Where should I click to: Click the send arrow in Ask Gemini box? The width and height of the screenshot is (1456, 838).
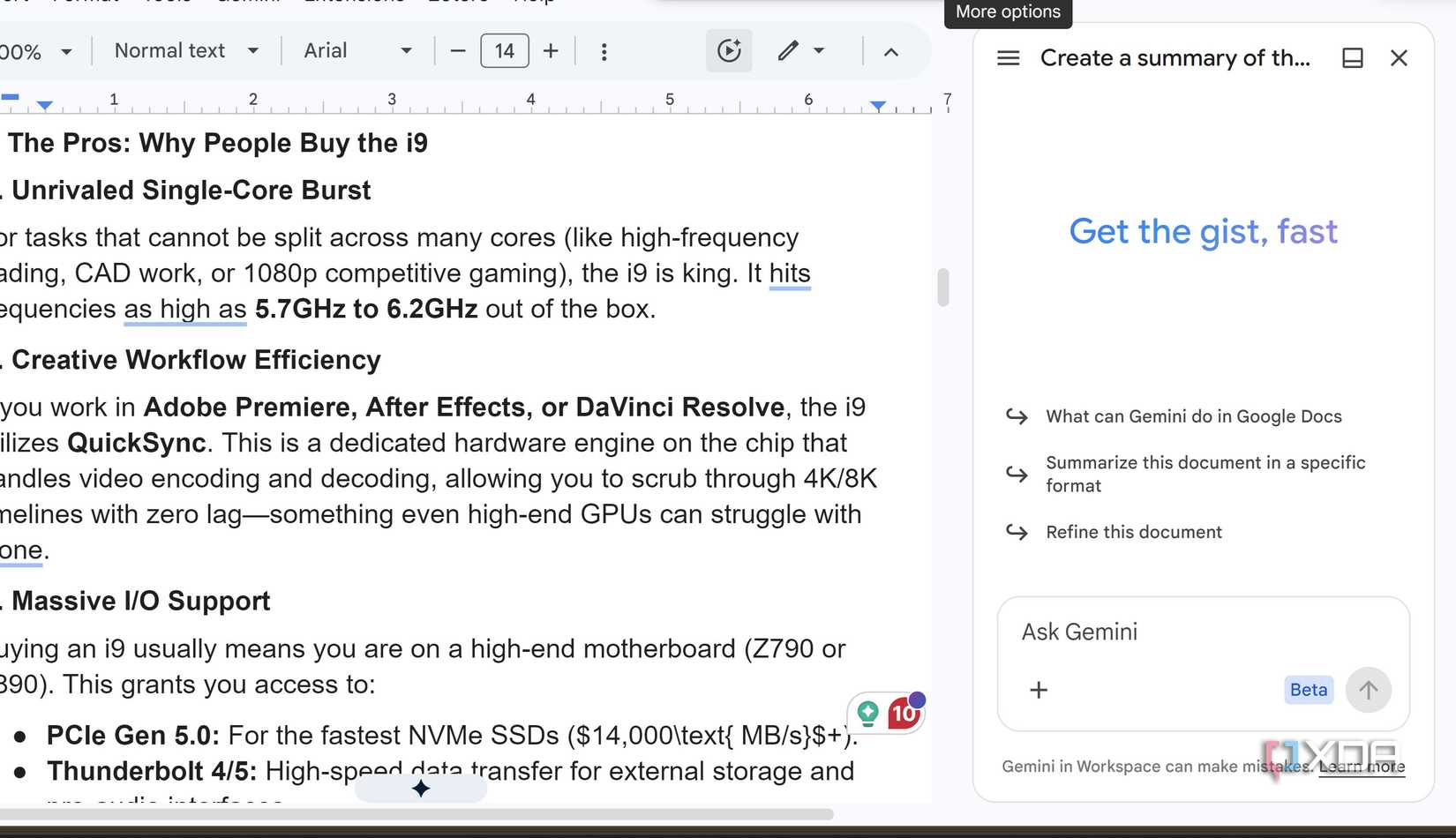point(1368,690)
